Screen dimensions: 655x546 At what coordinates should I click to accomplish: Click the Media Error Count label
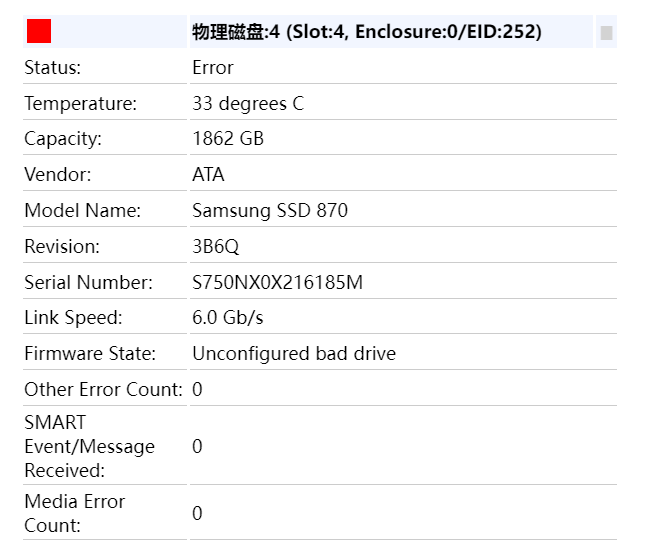click(x=74, y=513)
